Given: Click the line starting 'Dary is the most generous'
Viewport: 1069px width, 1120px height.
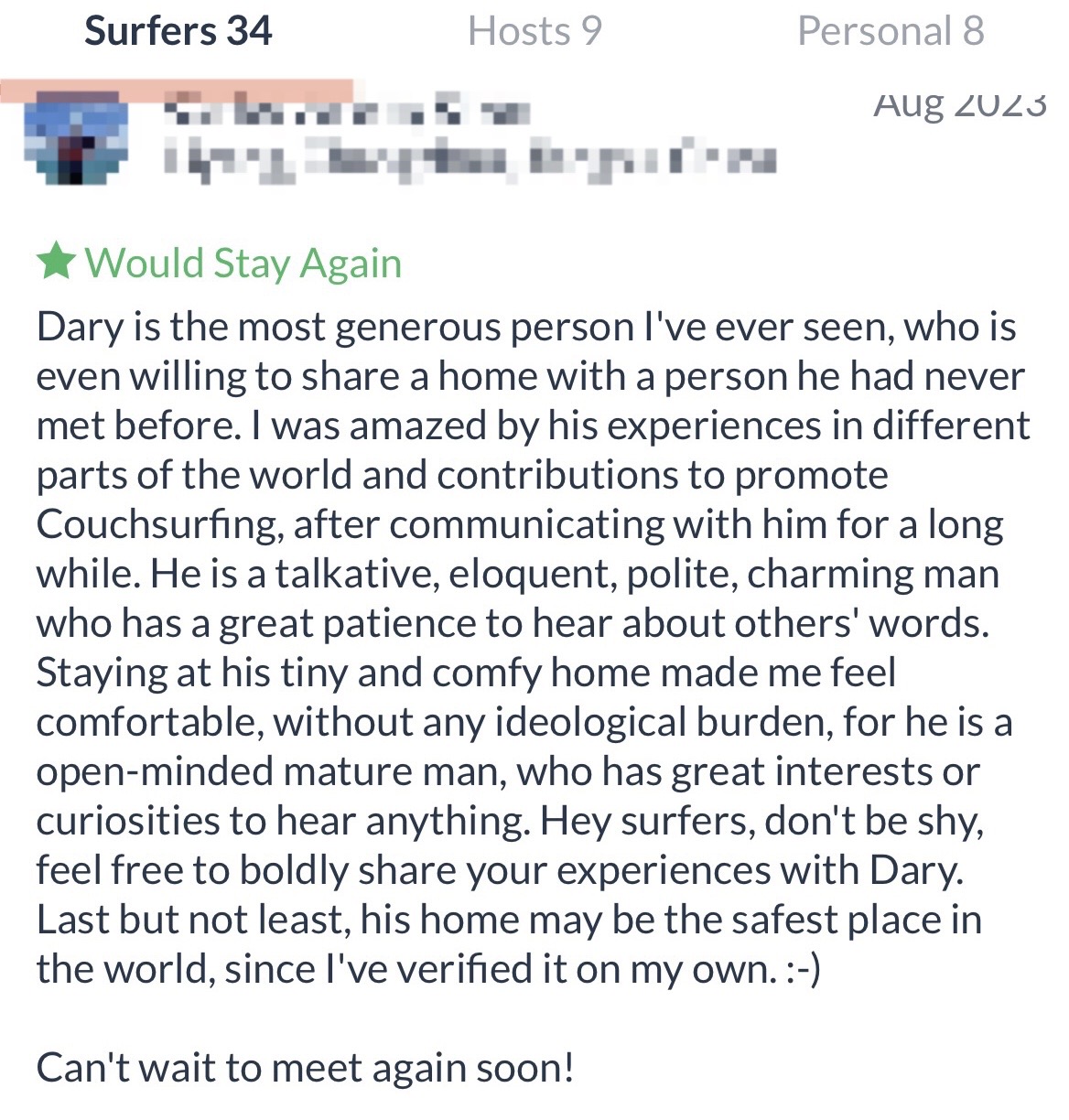Looking at the screenshot, I should pyautogui.click(x=526, y=327).
